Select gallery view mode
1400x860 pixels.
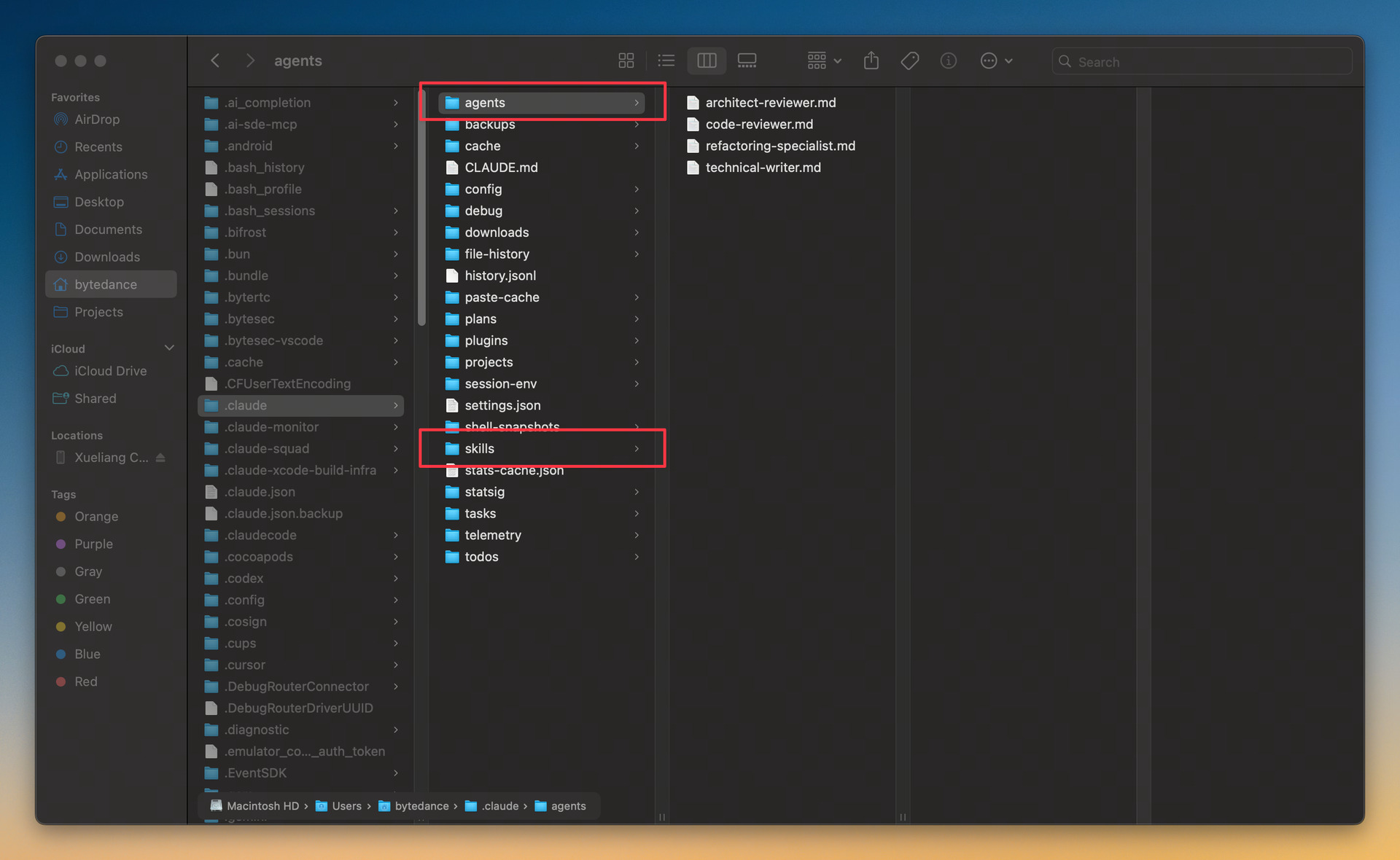pyautogui.click(x=747, y=61)
